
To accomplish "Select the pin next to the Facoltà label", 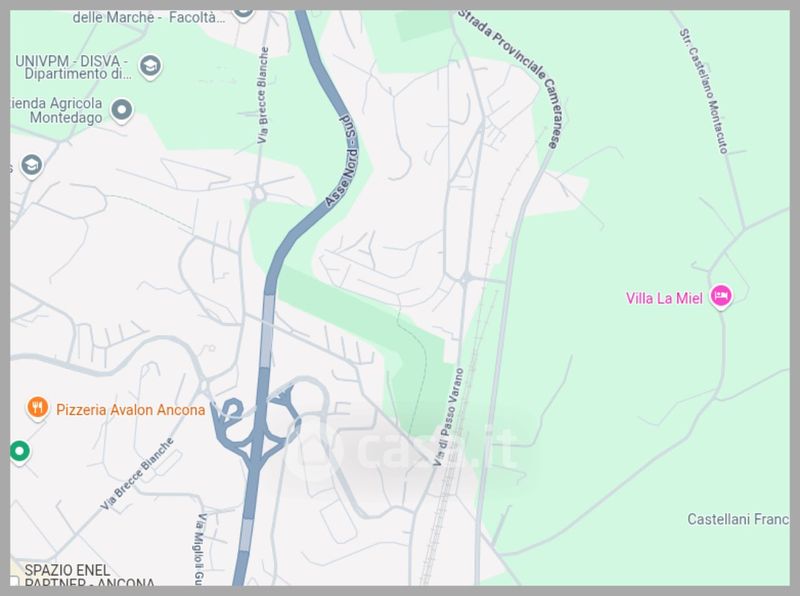I will (x=243, y=14).
